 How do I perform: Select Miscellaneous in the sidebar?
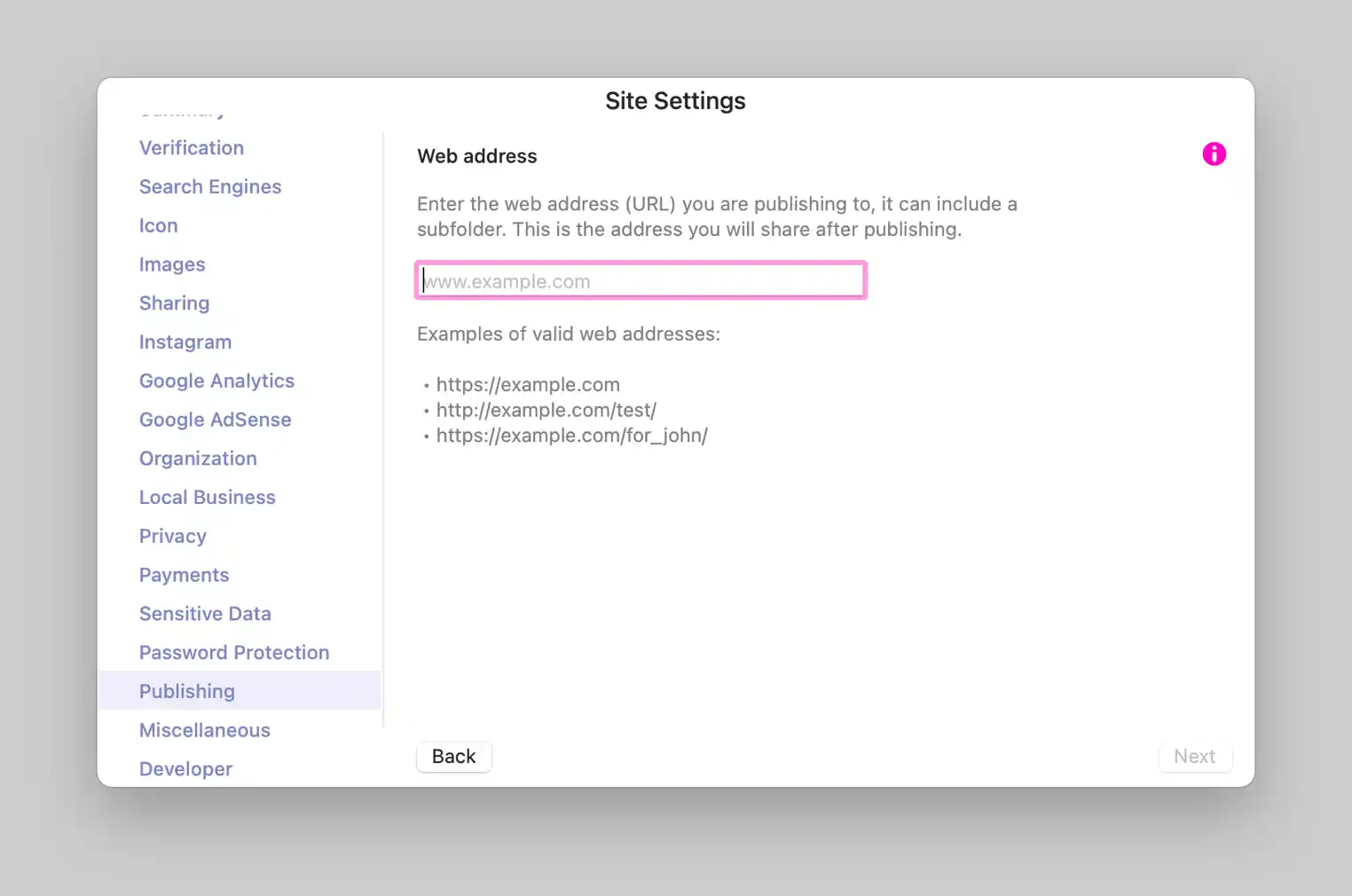click(205, 730)
